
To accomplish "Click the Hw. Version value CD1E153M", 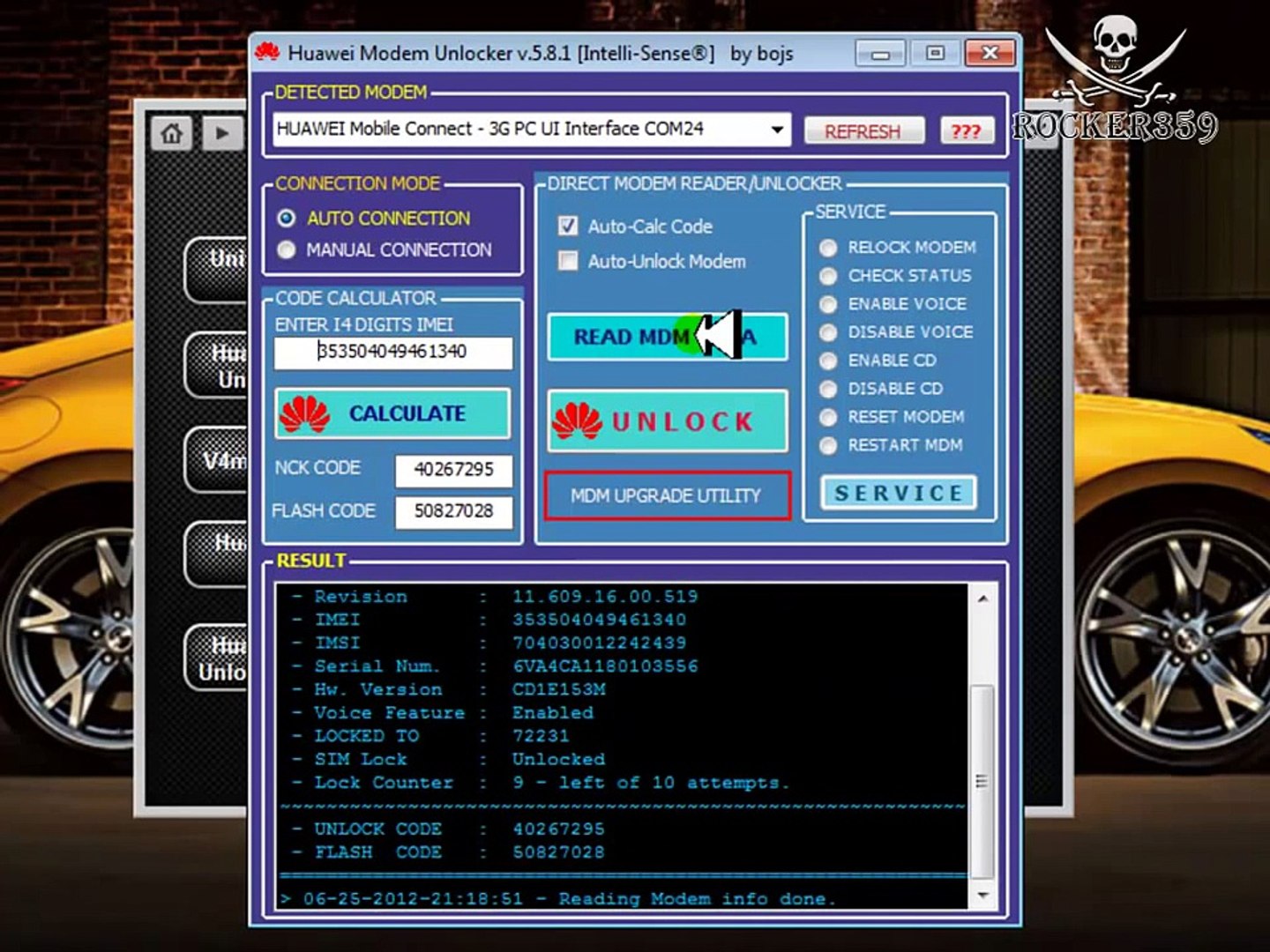I will pos(559,689).
